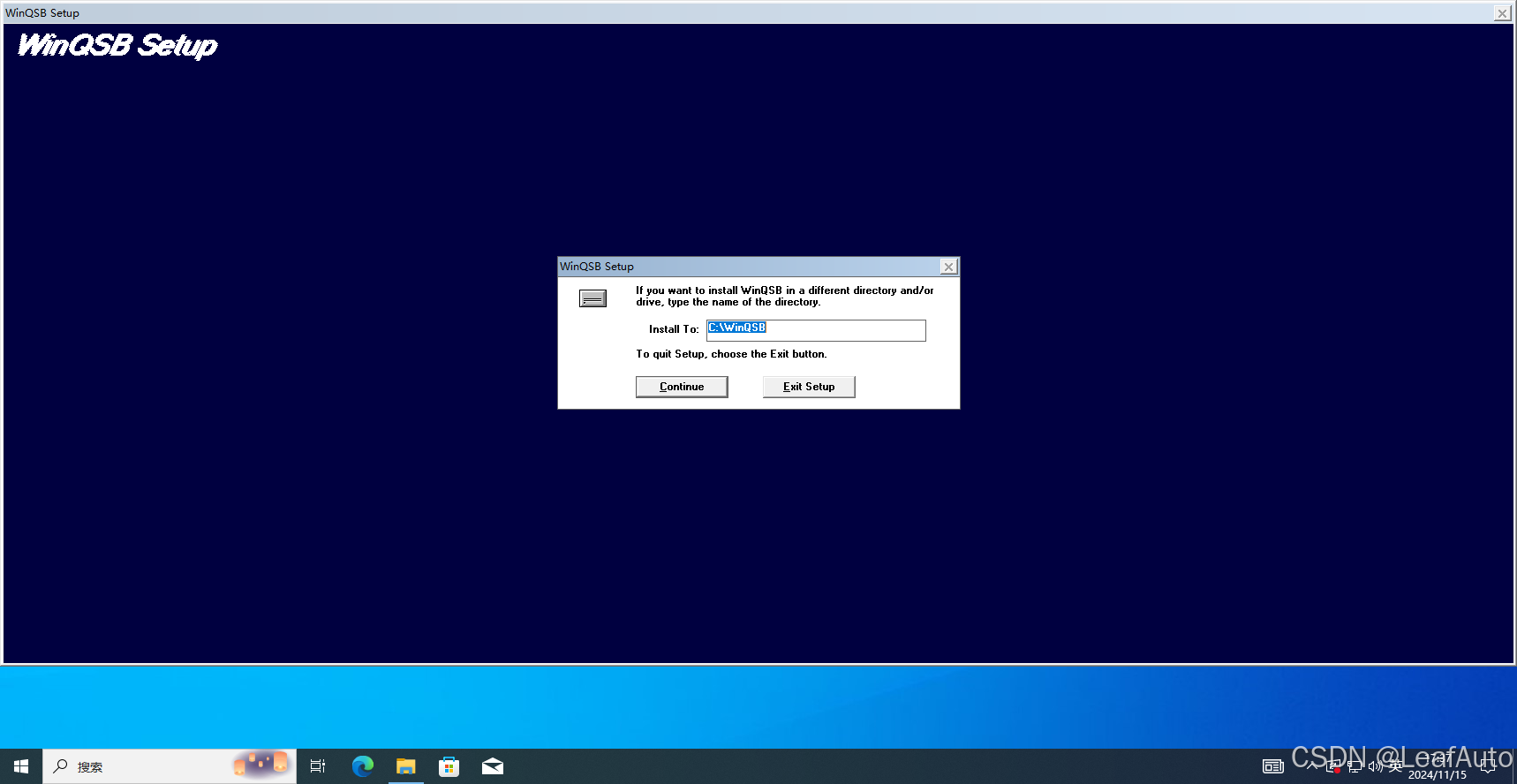The width and height of the screenshot is (1517, 784).
Task: Open the volume control tray icon
Action: point(1375,766)
